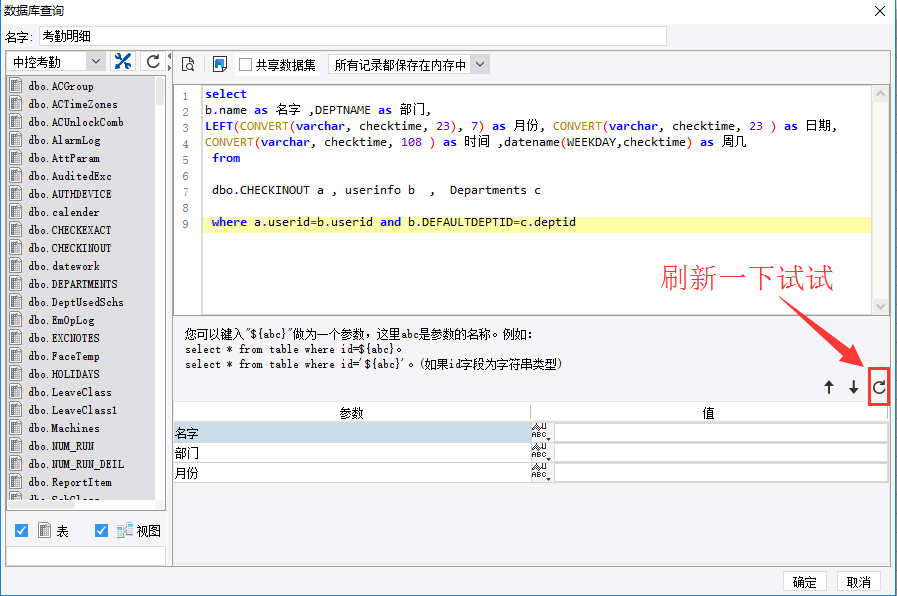Select dbo.AUTHDEVICE in table list
The width and height of the screenshot is (897, 596).
70,194
